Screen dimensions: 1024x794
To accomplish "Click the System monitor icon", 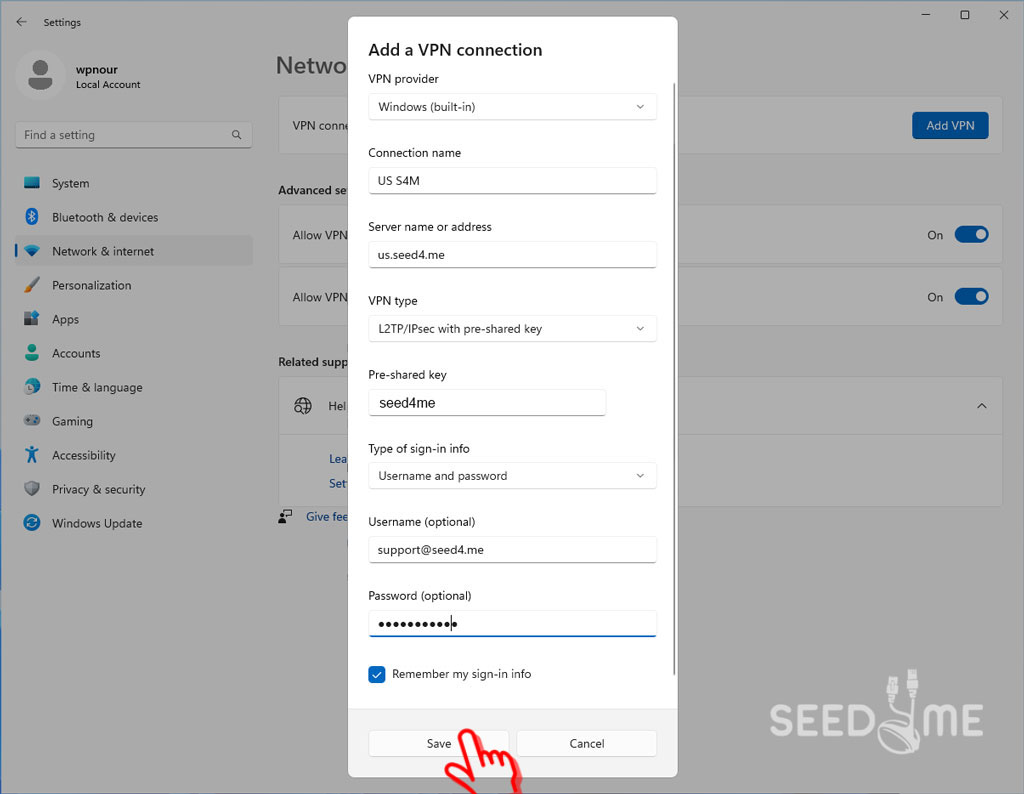I will point(31,183).
